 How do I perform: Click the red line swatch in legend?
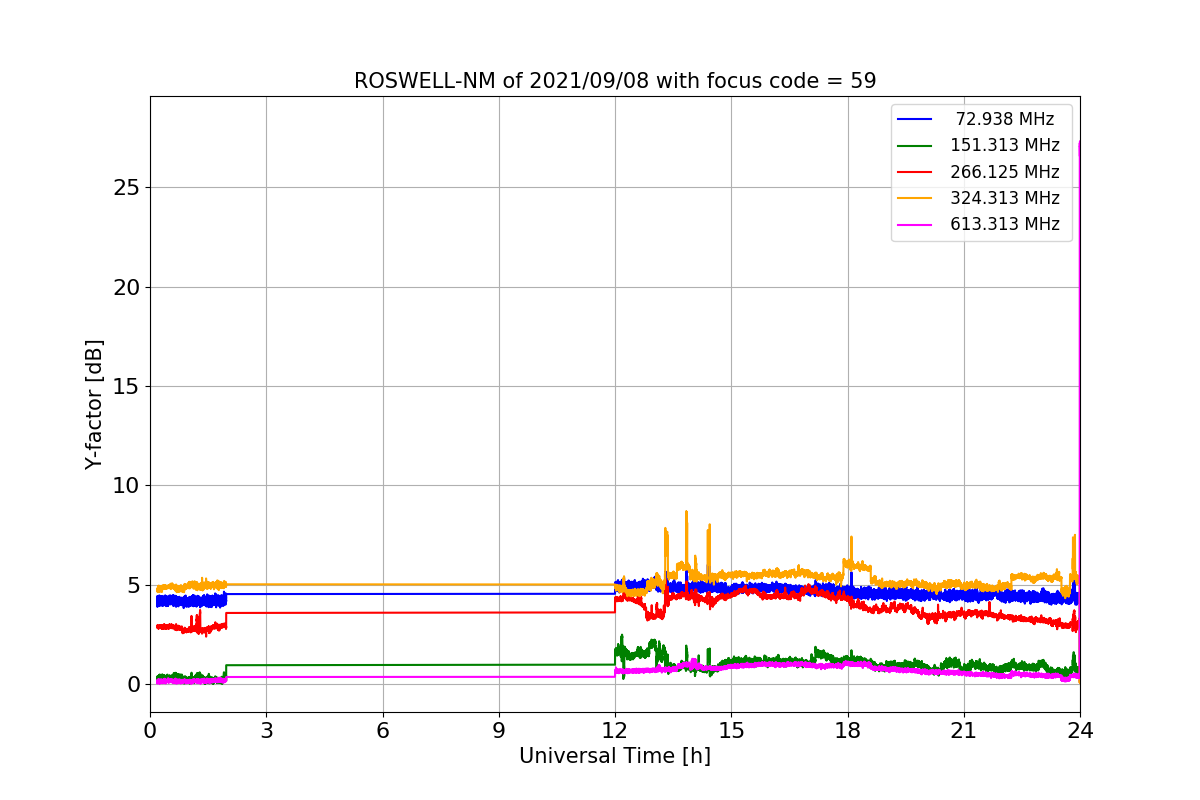tap(915, 172)
